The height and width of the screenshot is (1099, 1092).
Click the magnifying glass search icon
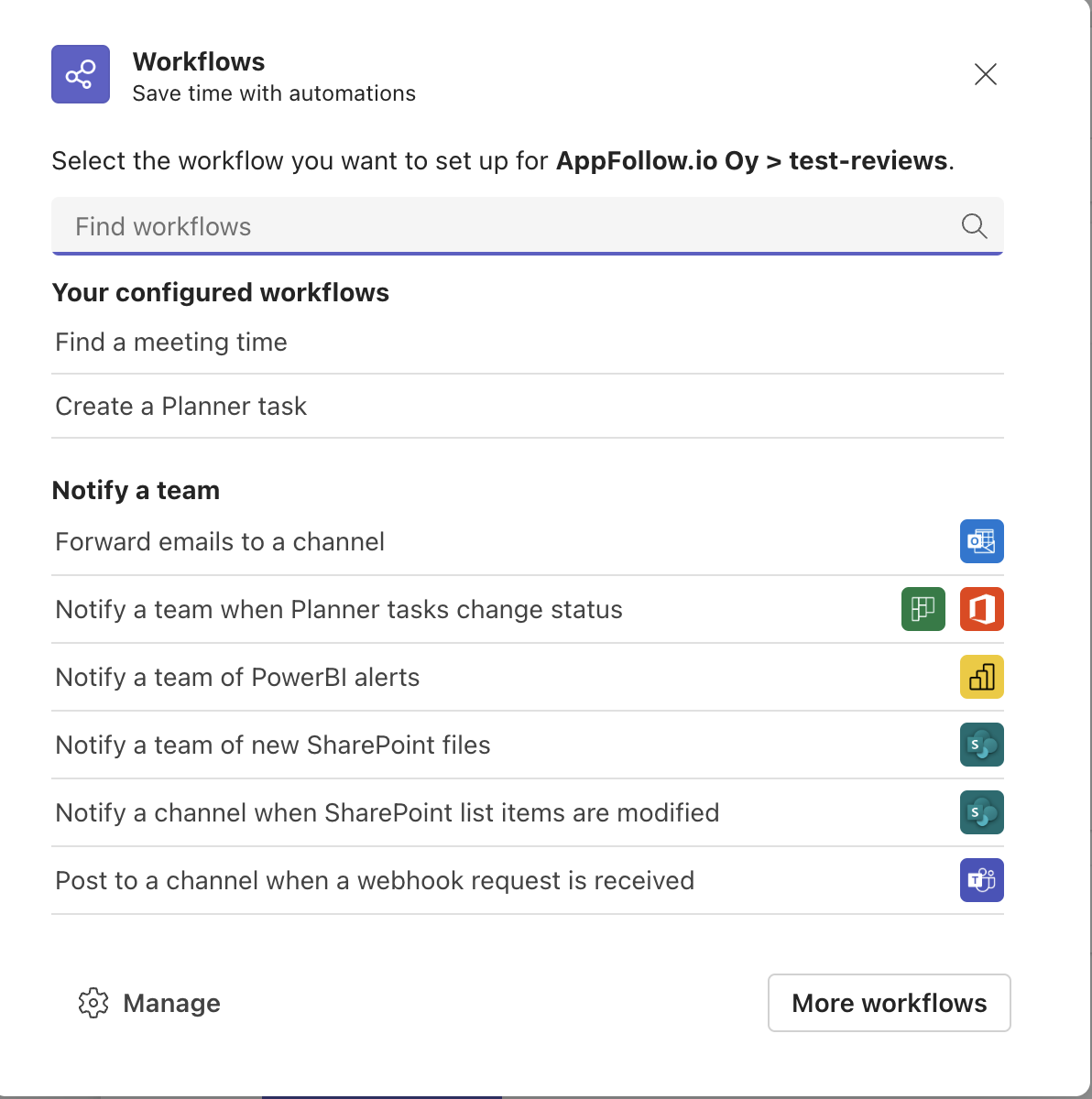(974, 226)
